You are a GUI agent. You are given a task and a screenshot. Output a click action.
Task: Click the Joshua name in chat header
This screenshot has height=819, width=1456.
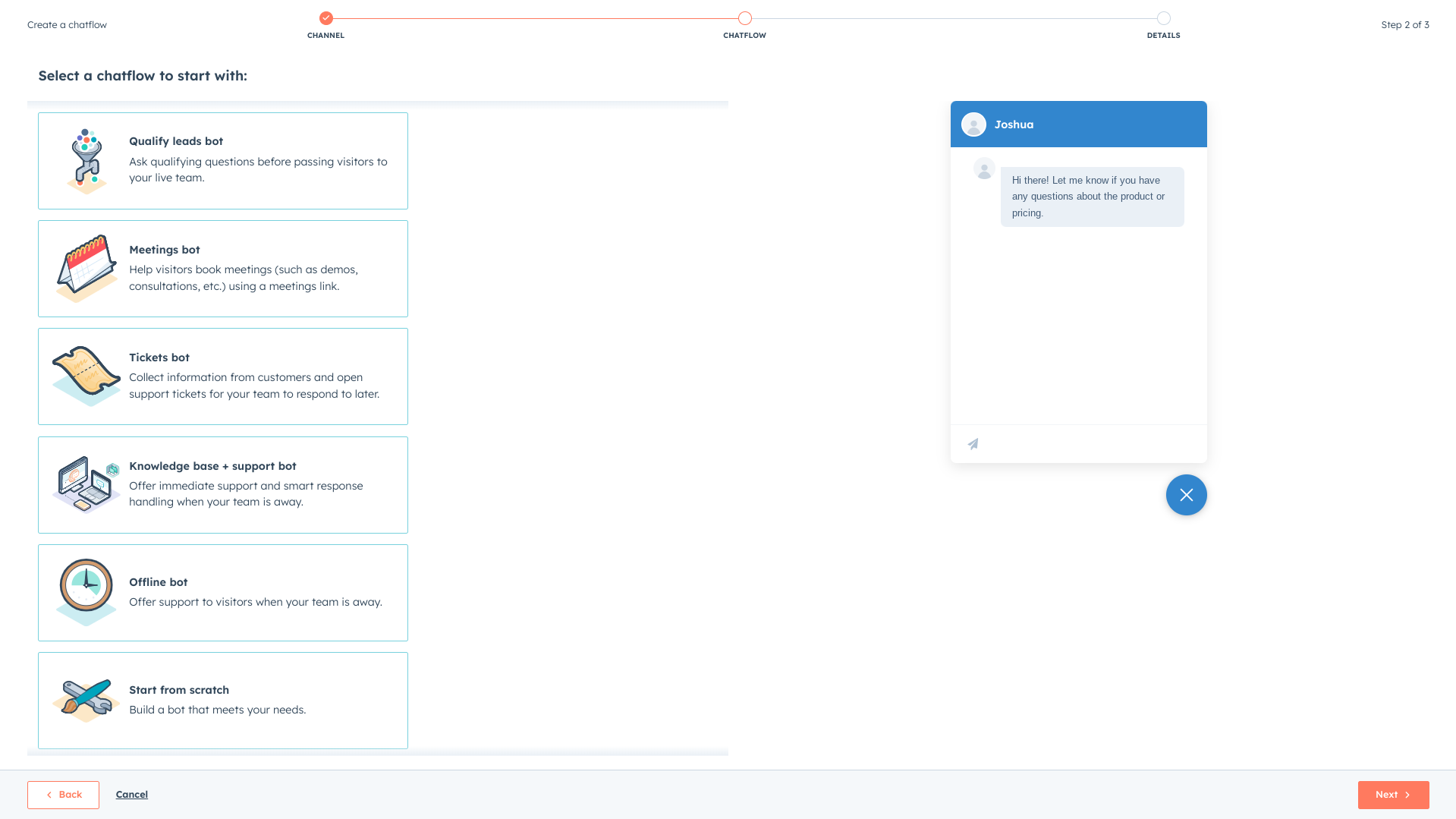[1014, 124]
